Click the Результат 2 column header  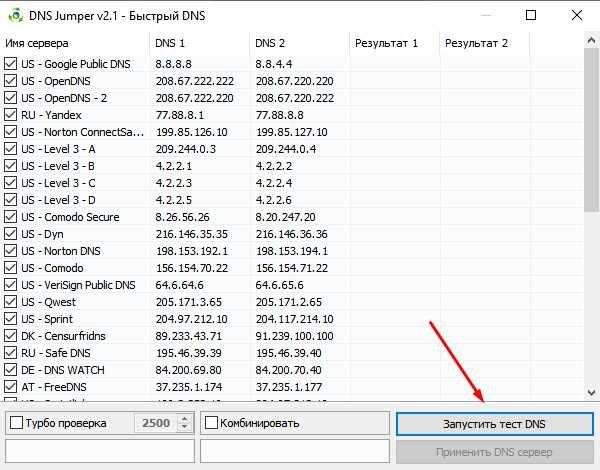pyautogui.click(x=485, y=43)
